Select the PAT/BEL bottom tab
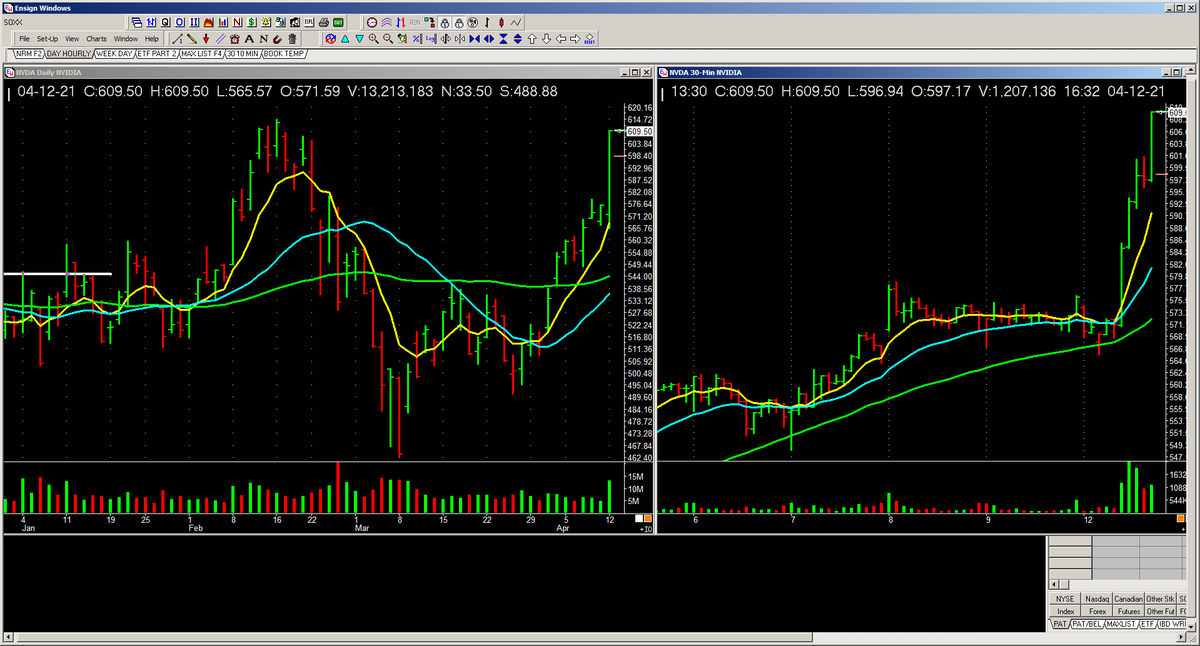1200x646 pixels. [1086, 624]
